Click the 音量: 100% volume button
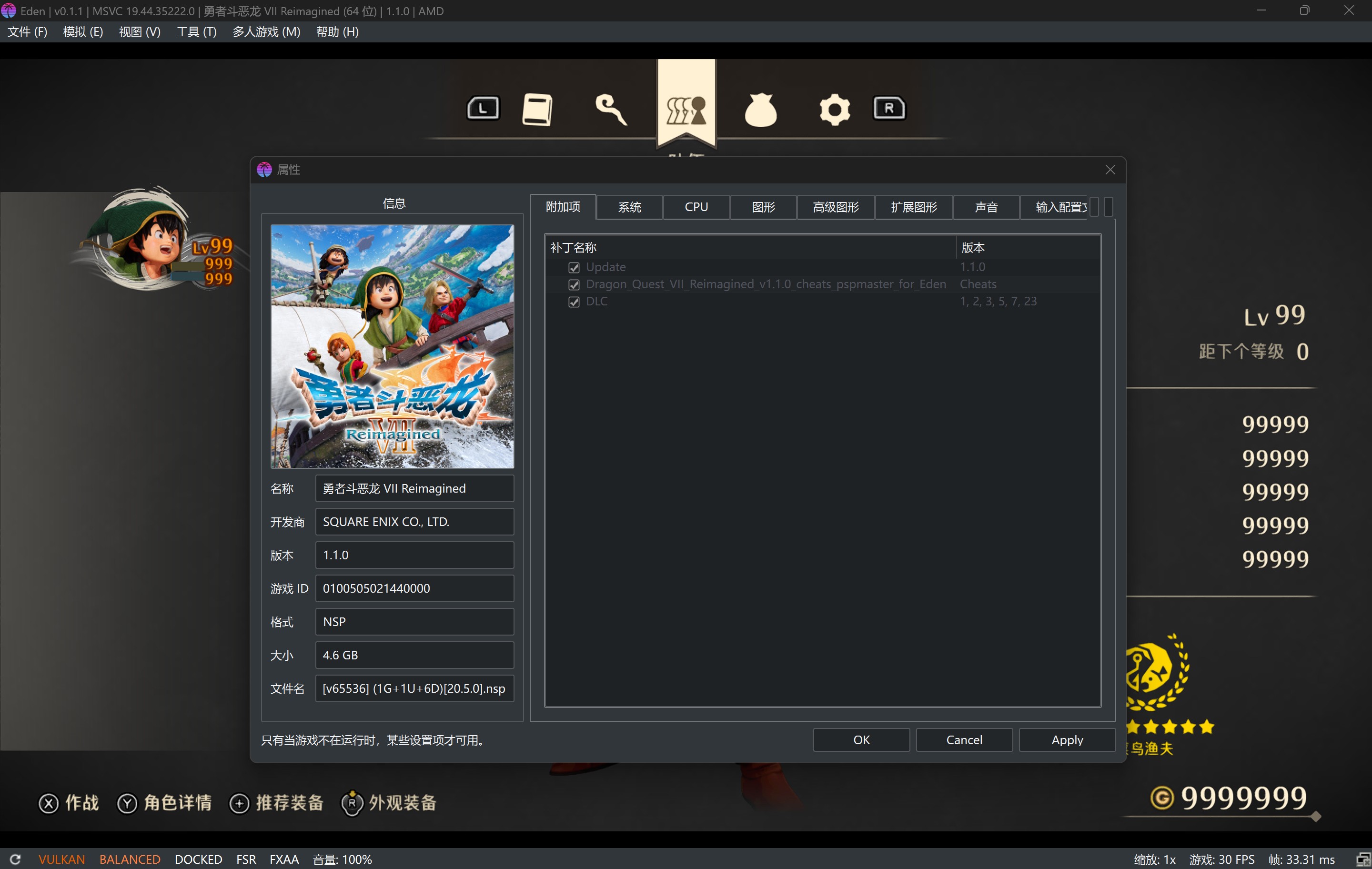The height and width of the screenshot is (869, 1372). point(343,859)
